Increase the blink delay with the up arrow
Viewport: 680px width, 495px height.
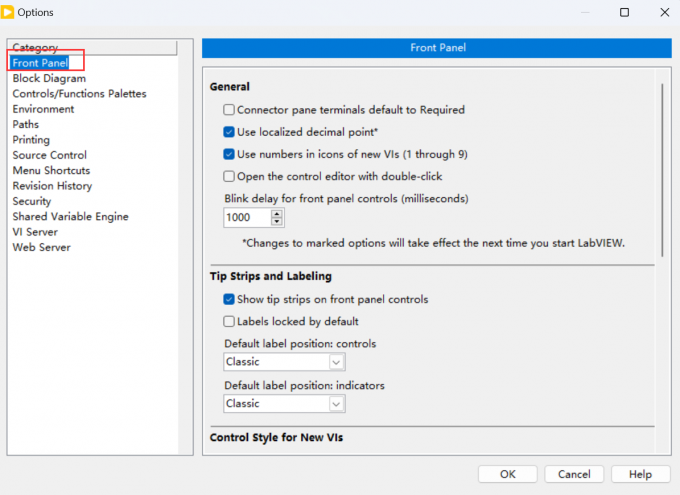(x=277, y=213)
